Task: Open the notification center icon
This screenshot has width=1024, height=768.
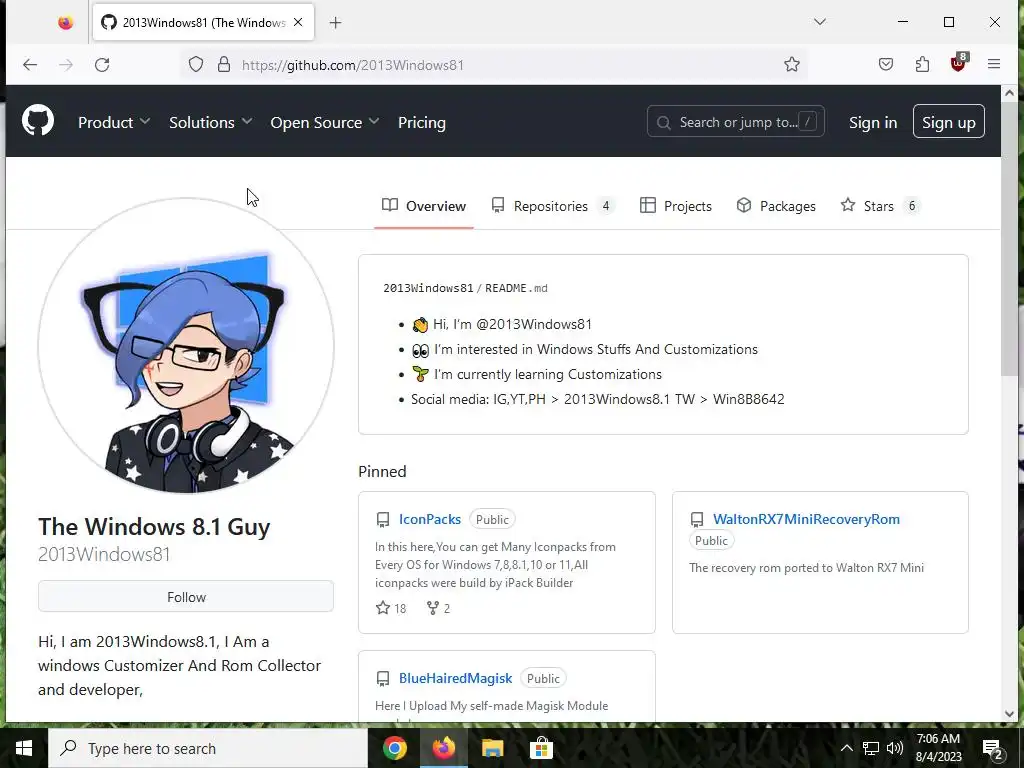Action: 993,748
